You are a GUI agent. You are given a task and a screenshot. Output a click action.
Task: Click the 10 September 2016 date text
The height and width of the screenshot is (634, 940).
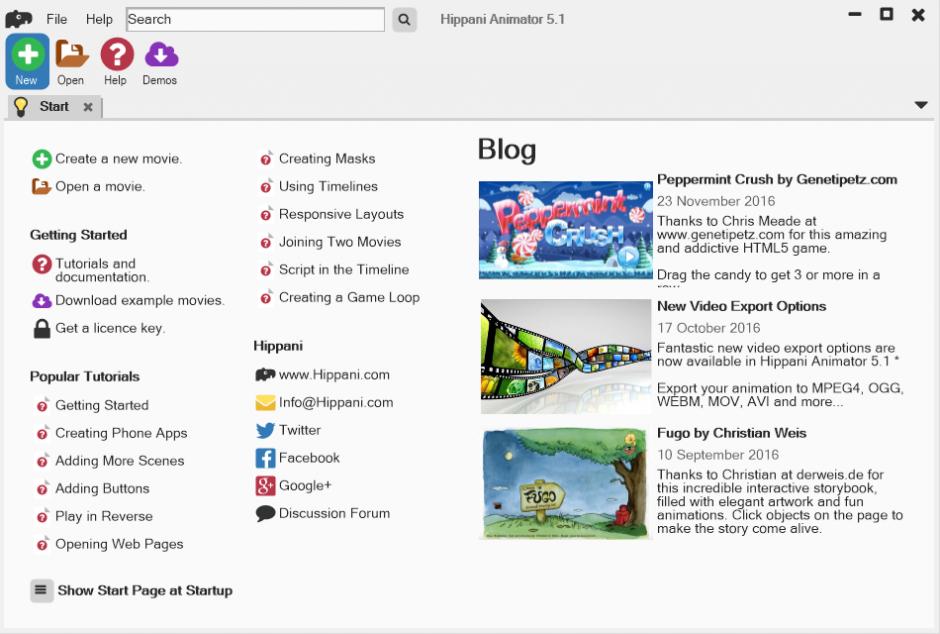pos(716,455)
